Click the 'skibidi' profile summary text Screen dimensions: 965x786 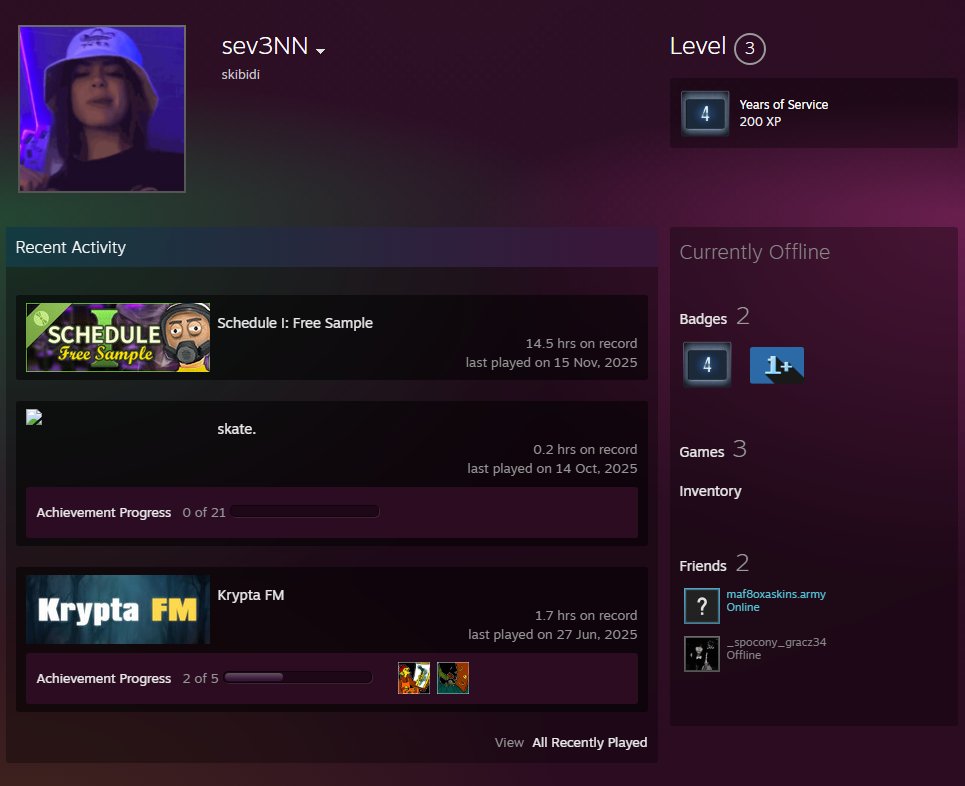tap(241, 74)
